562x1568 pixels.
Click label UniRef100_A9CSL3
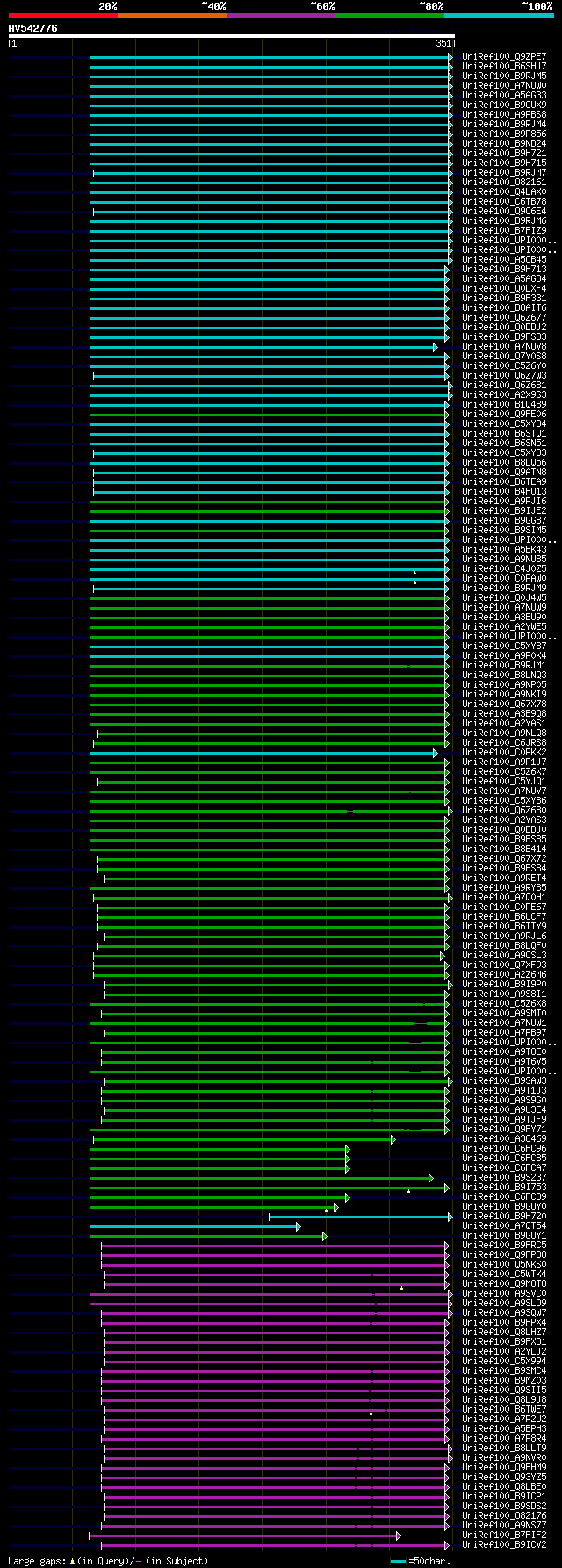[504, 955]
